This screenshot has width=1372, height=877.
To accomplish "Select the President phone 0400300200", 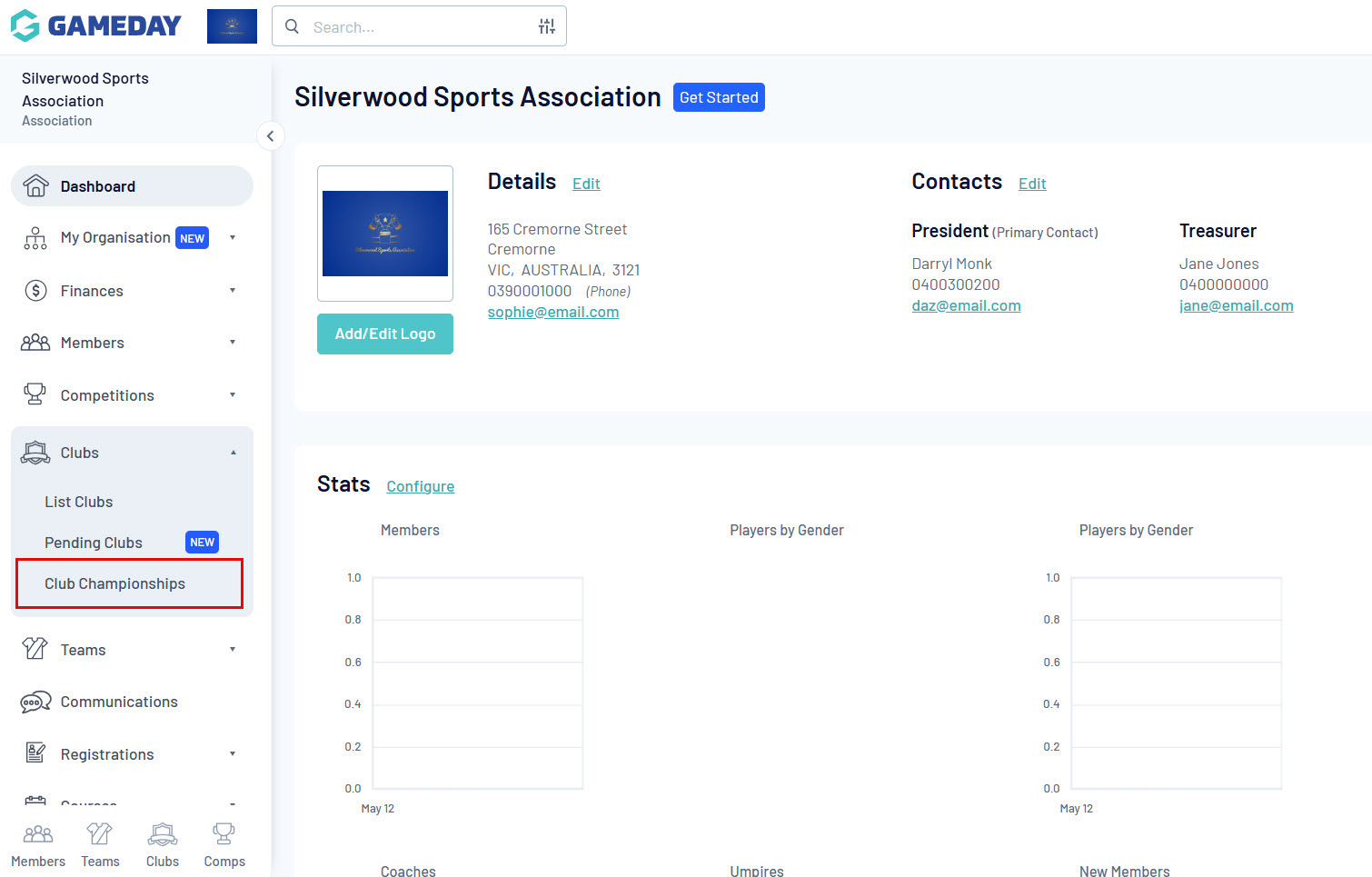I will pos(956,284).
